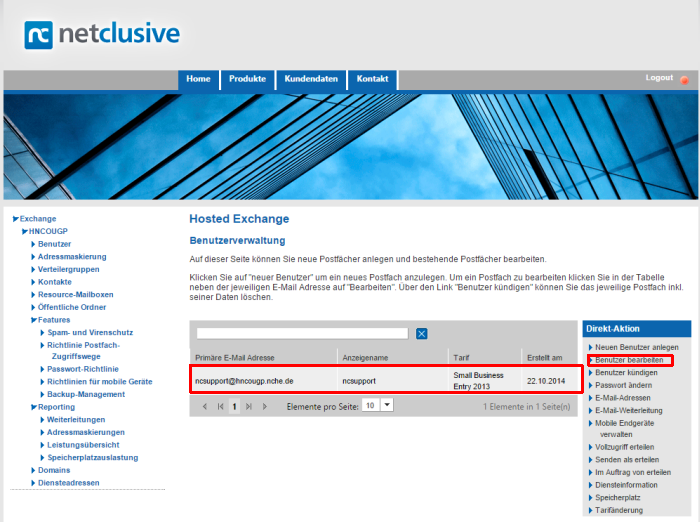Screen dimensions: 700x522
Task: Select page 1 in pager
Action: (234, 407)
